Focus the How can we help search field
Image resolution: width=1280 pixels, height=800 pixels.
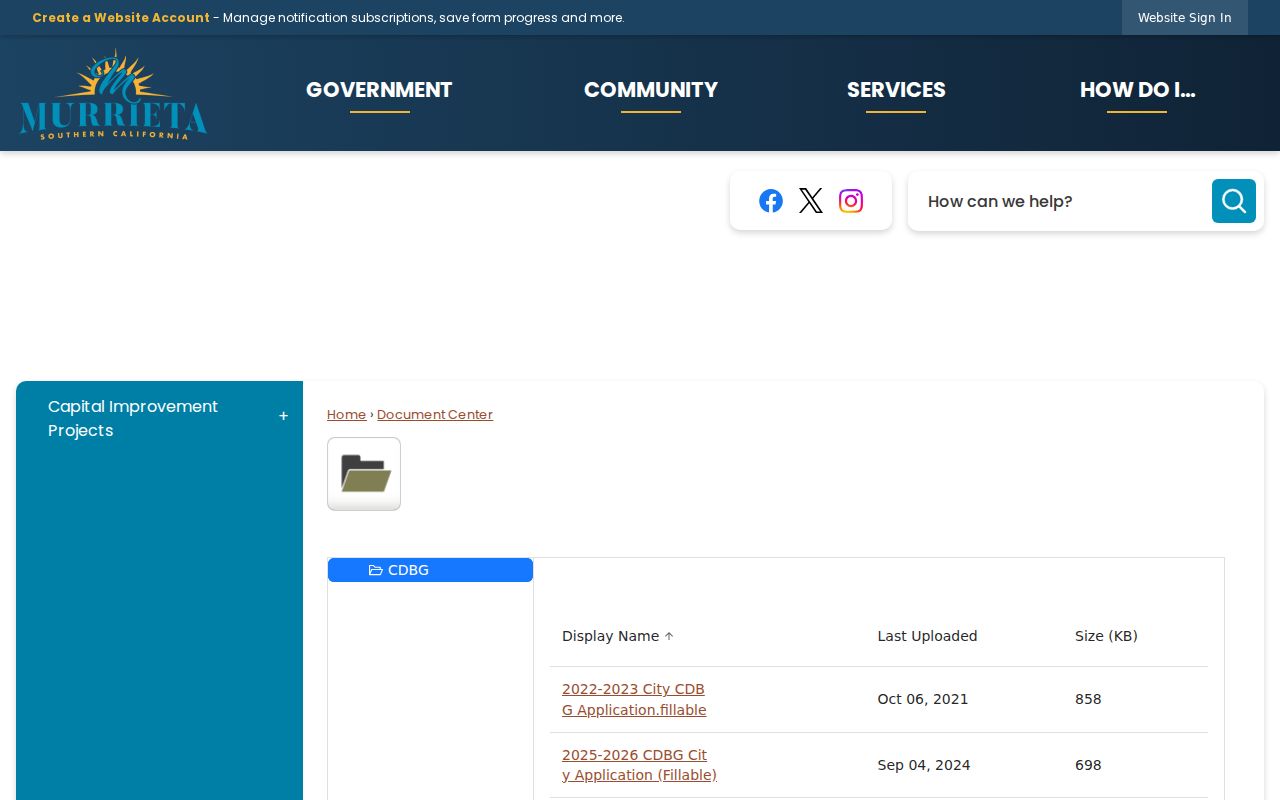coord(1060,201)
